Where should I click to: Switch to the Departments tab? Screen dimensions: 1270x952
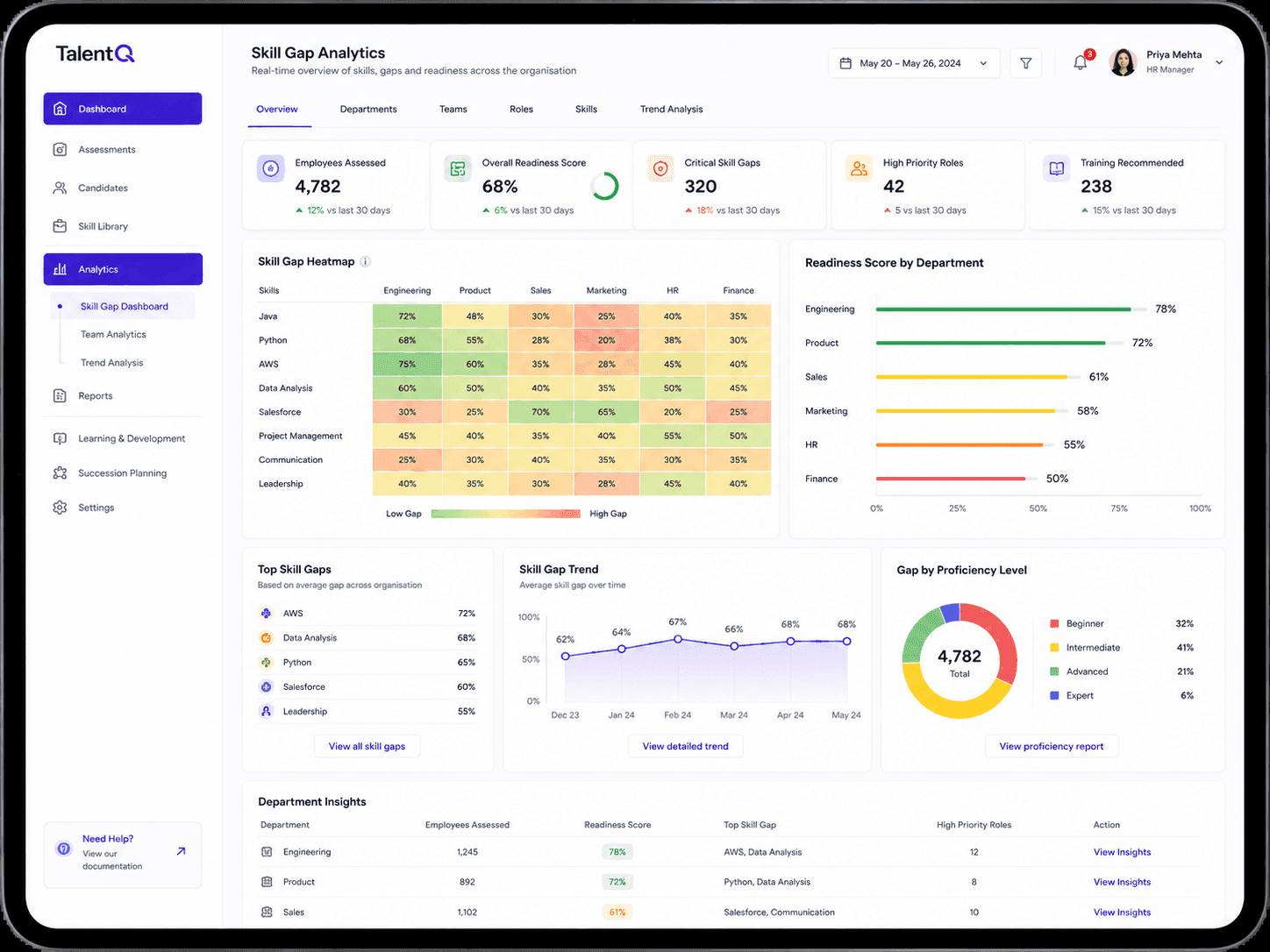coord(368,110)
